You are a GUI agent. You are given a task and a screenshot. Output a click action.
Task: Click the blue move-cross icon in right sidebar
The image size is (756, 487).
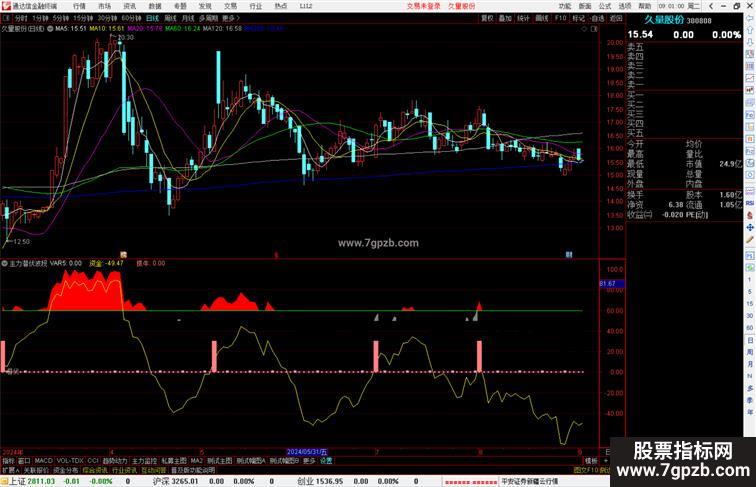click(750, 228)
